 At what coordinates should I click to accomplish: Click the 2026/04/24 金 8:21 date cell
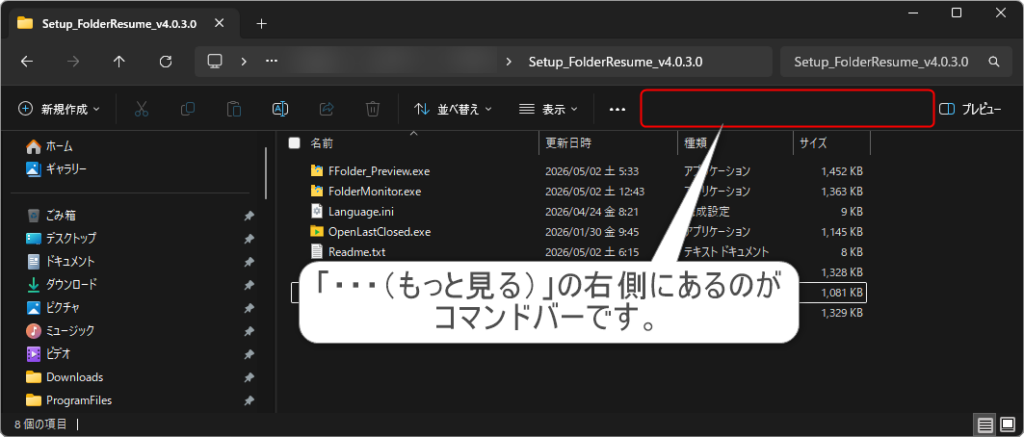pos(591,212)
